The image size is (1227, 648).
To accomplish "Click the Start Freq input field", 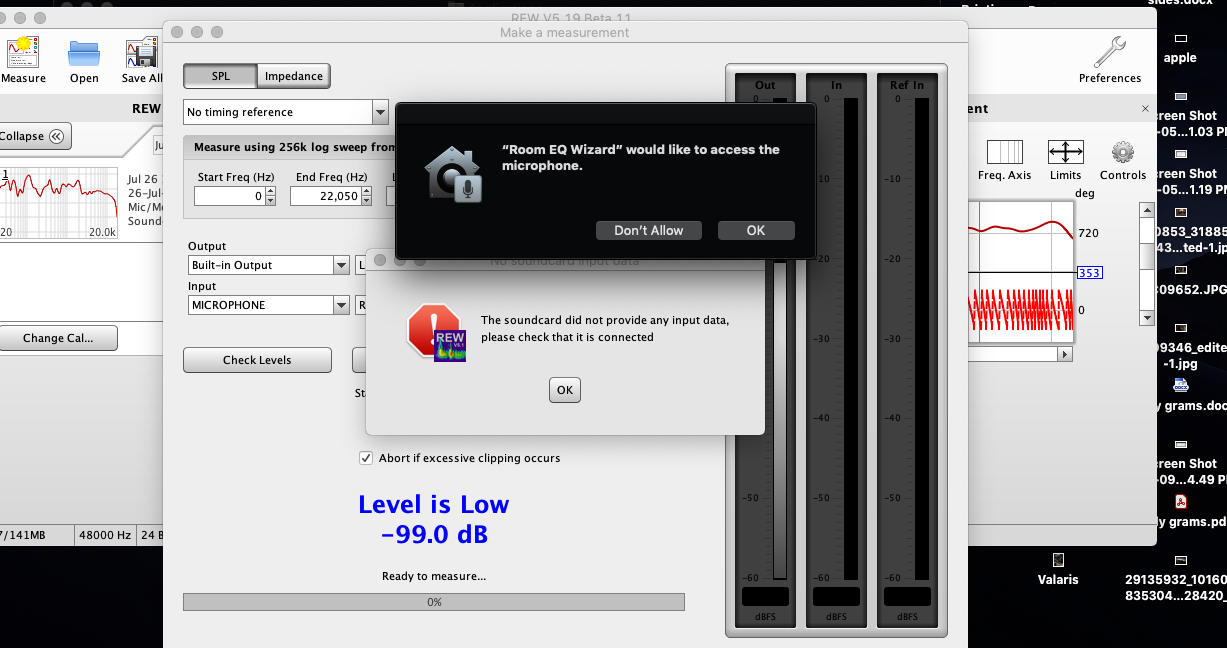I will (230, 197).
